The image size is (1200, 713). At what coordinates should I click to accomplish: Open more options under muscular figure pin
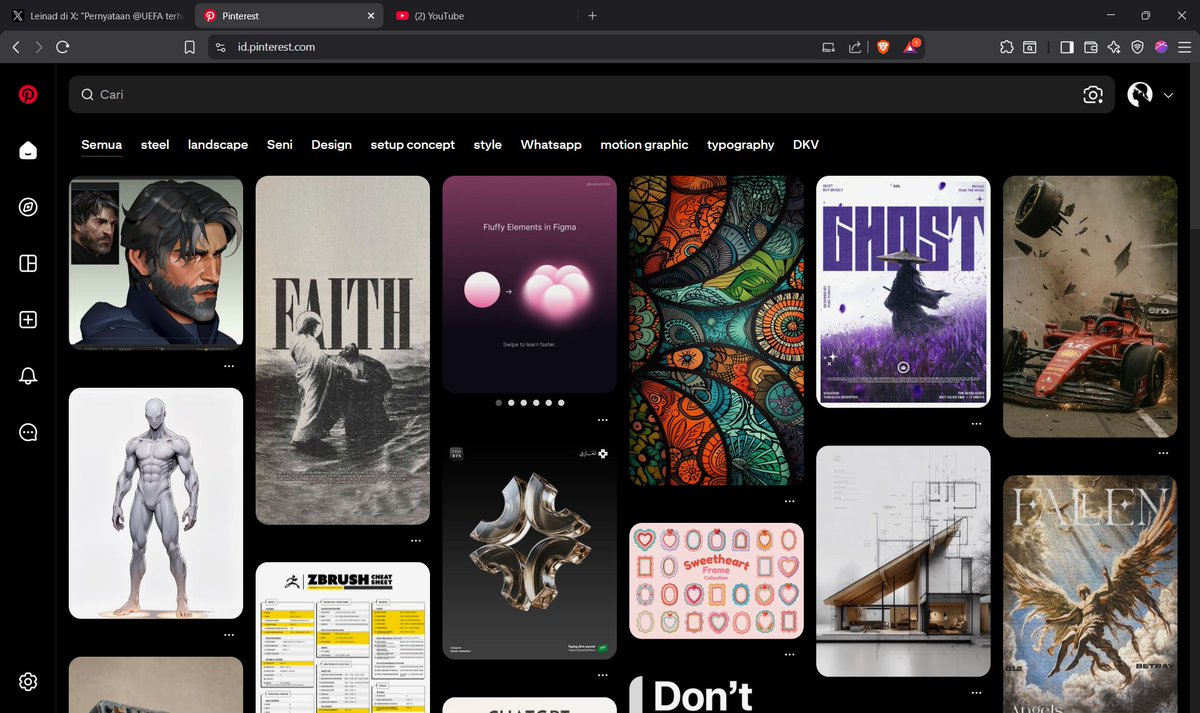(229, 636)
